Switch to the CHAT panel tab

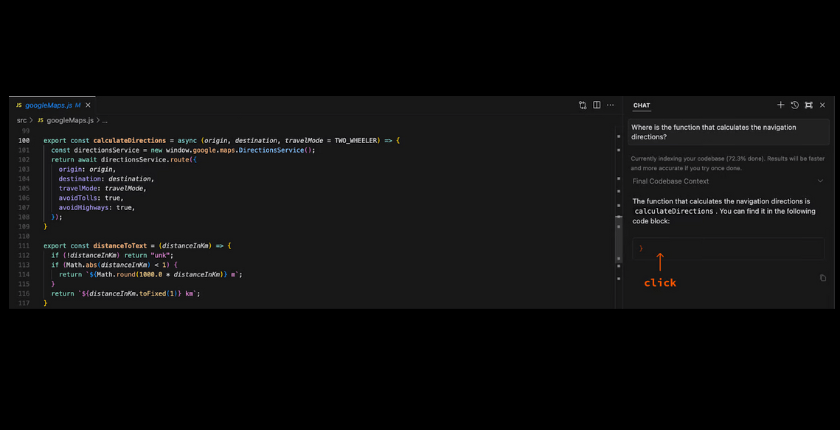(x=641, y=105)
